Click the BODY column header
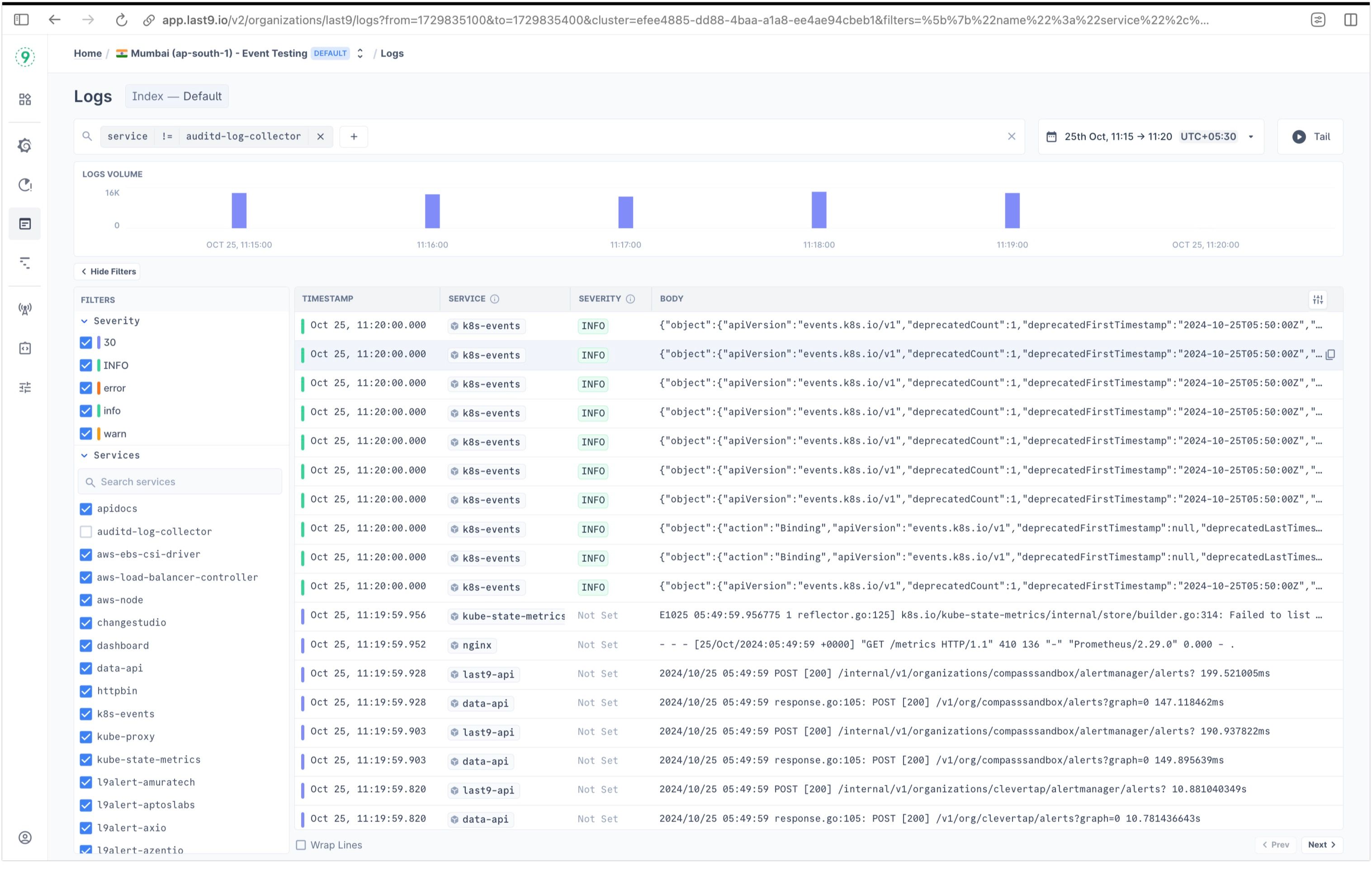The width and height of the screenshot is (1372, 893). point(672,299)
